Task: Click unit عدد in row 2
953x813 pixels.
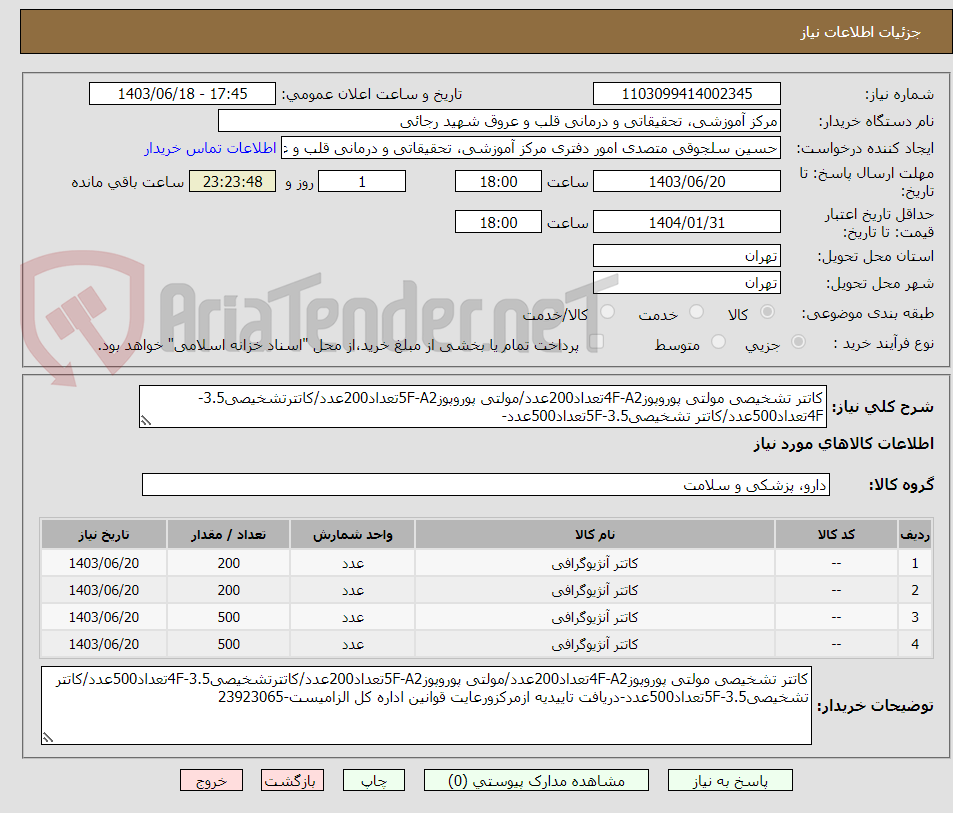Action: tap(353, 591)
